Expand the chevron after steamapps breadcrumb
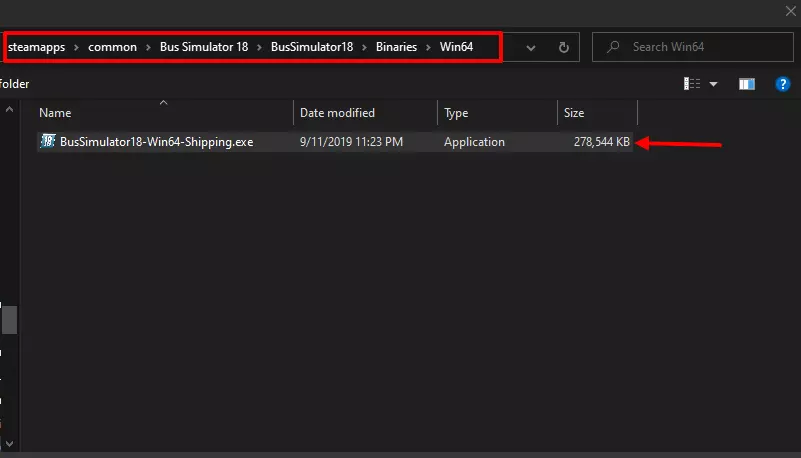Screen dimensions: 801x458 point(76,47)
